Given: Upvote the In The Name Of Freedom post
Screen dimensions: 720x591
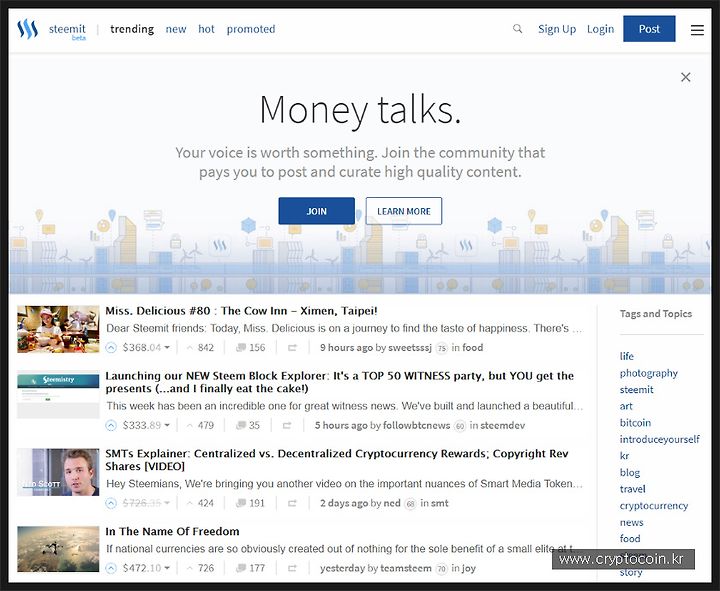Looking at the screenshot, I should pos(111,568).
